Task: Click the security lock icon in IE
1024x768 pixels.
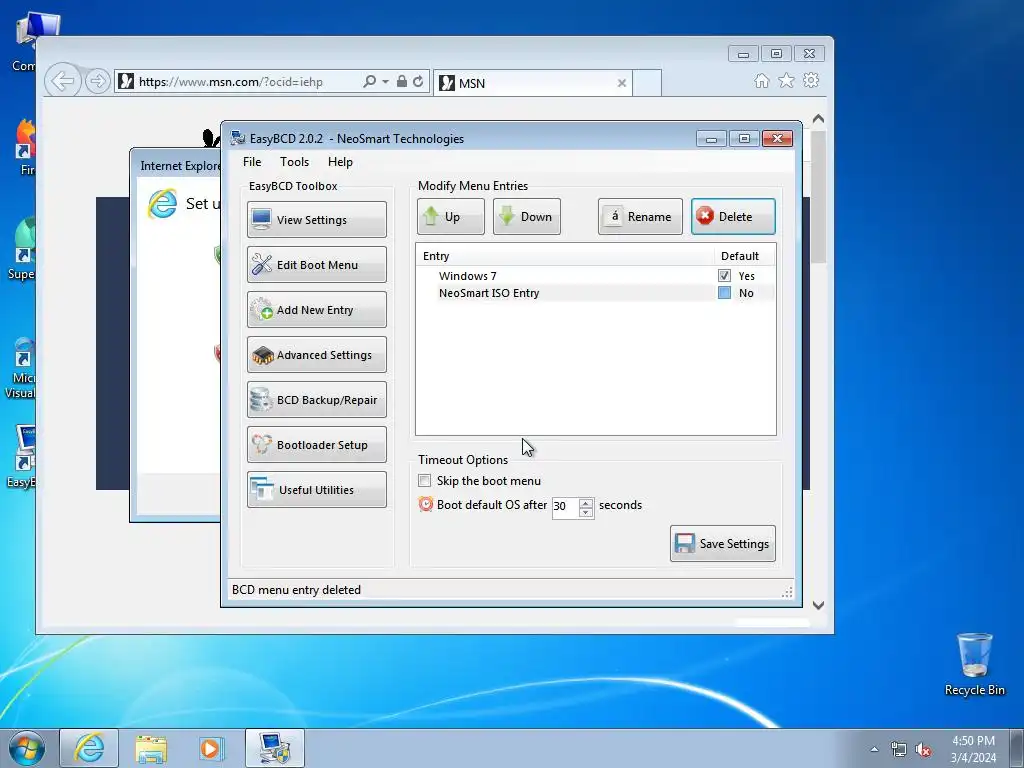Action: coord(402,82)
